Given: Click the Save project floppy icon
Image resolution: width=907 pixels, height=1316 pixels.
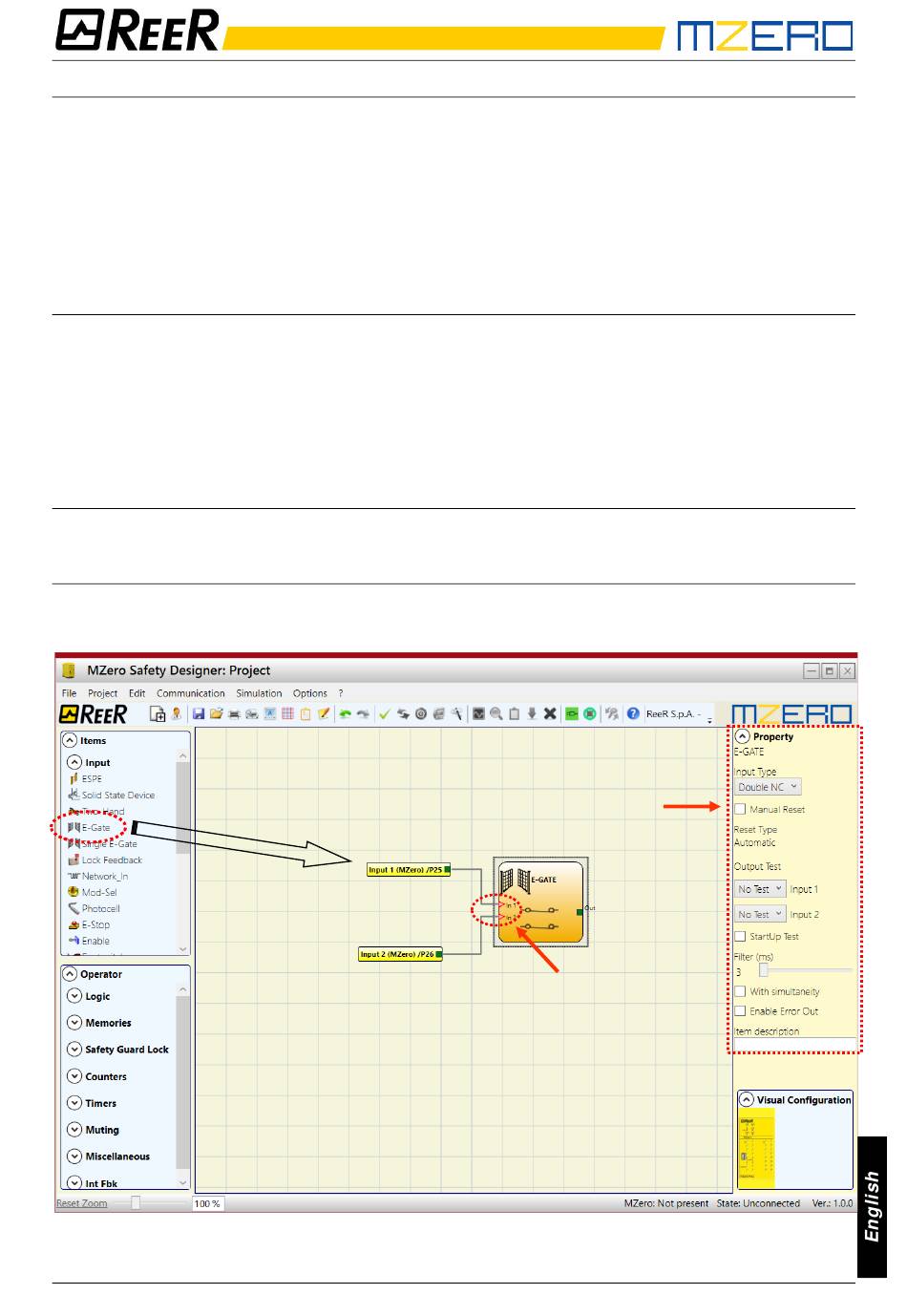Looking at the screenshot, I should (199, 713).
